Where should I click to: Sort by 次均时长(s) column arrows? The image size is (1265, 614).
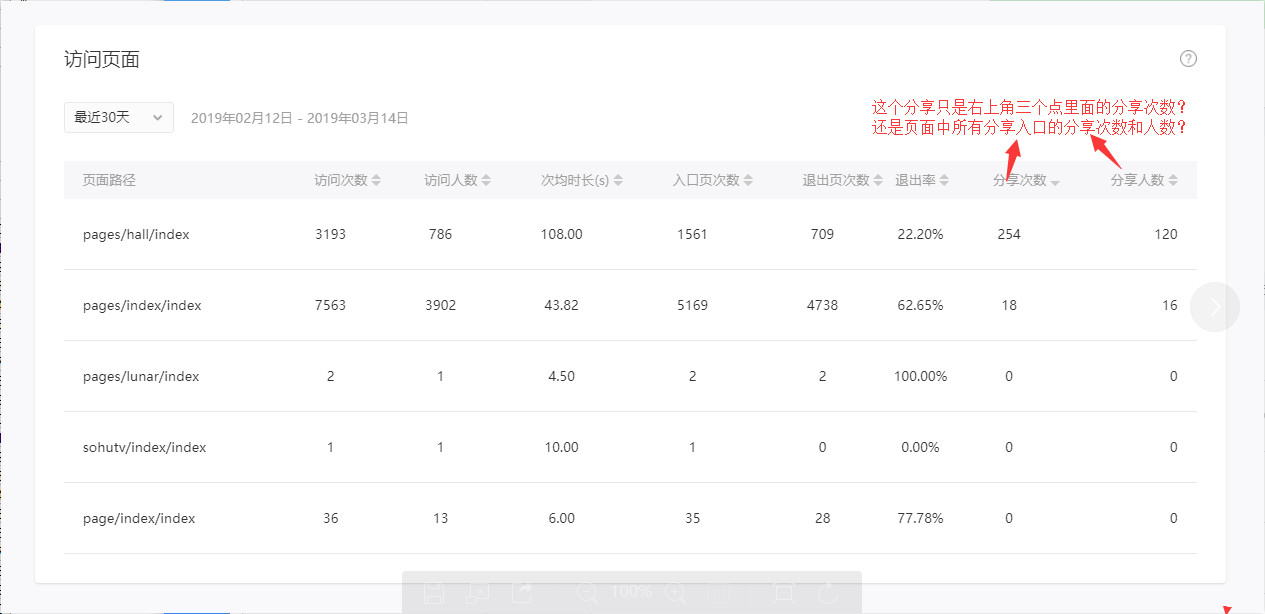tap(618, 181)
